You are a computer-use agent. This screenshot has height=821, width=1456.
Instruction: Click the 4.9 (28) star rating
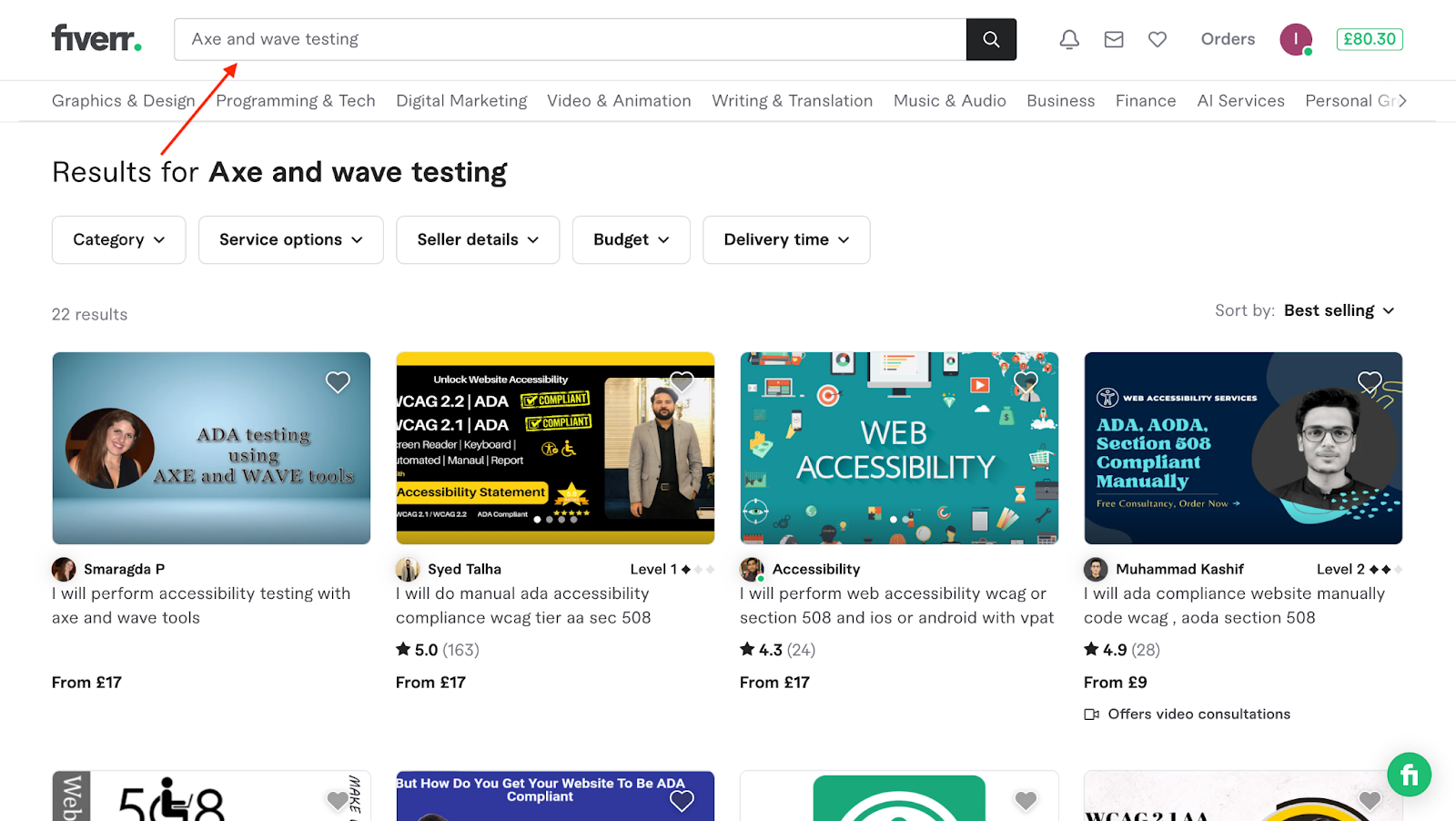(x=1122, y=650)
